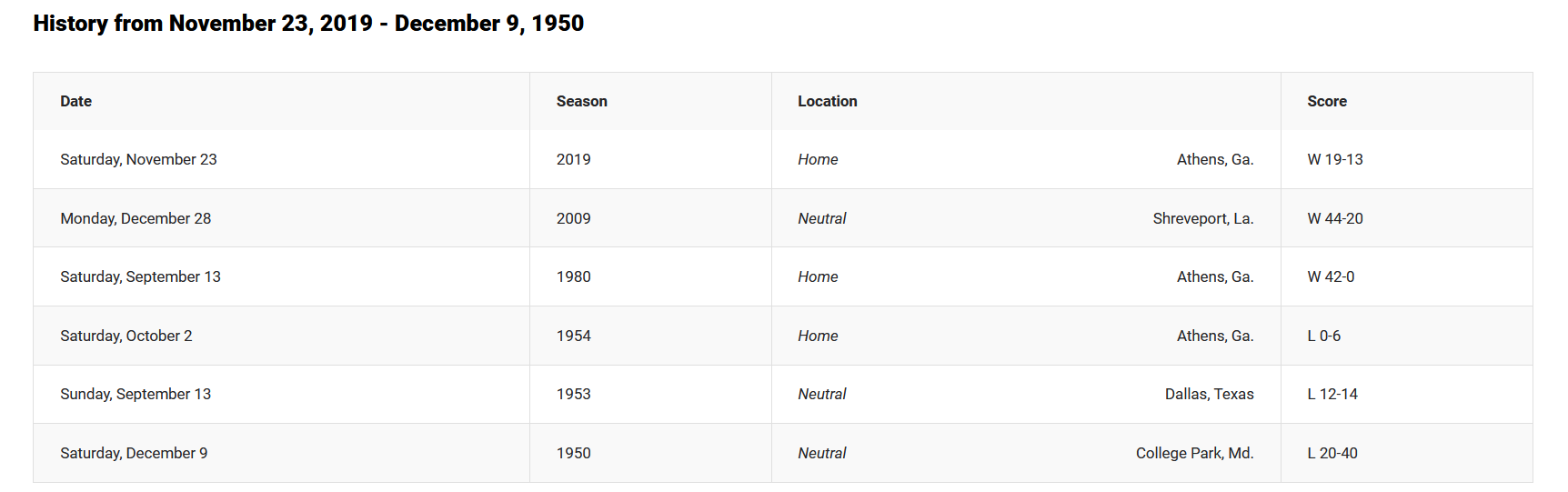Click the W 19-13 score

click(1335, 159)
